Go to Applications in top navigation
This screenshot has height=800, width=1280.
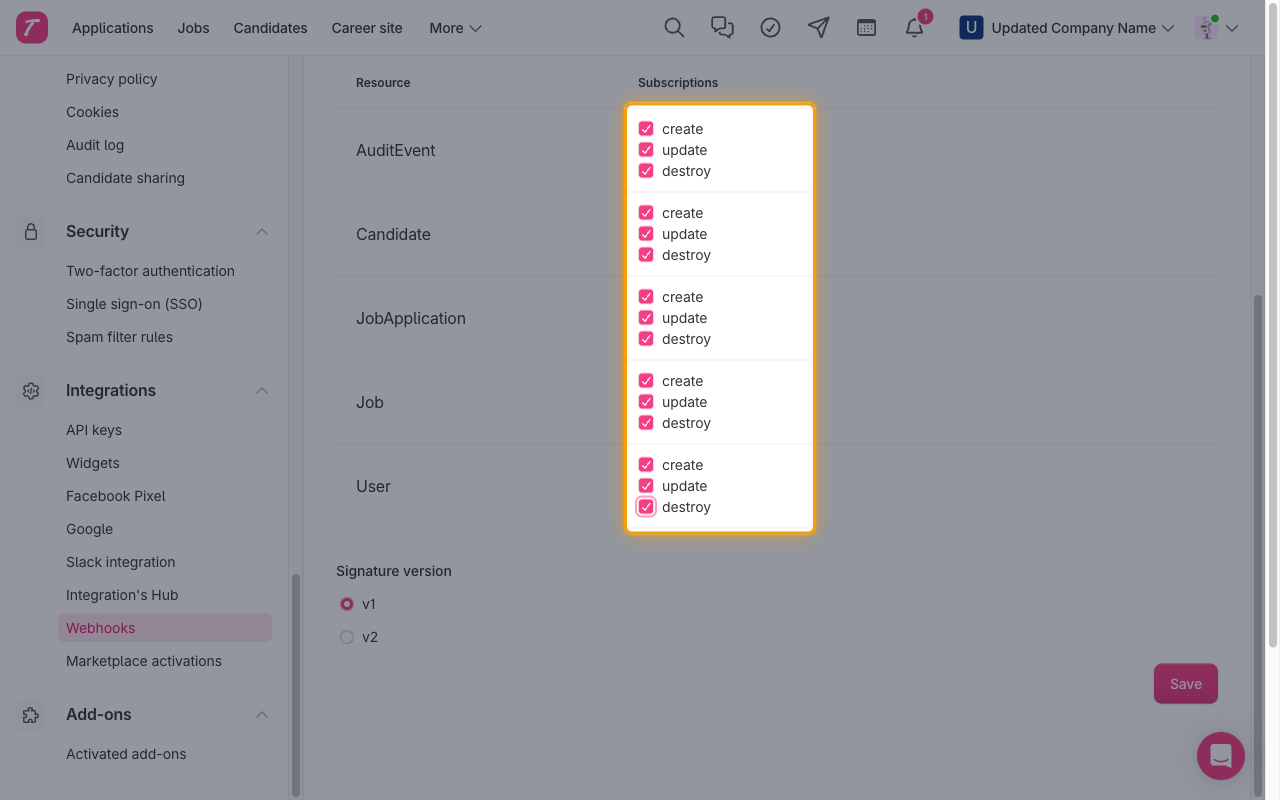pos(113,28)
